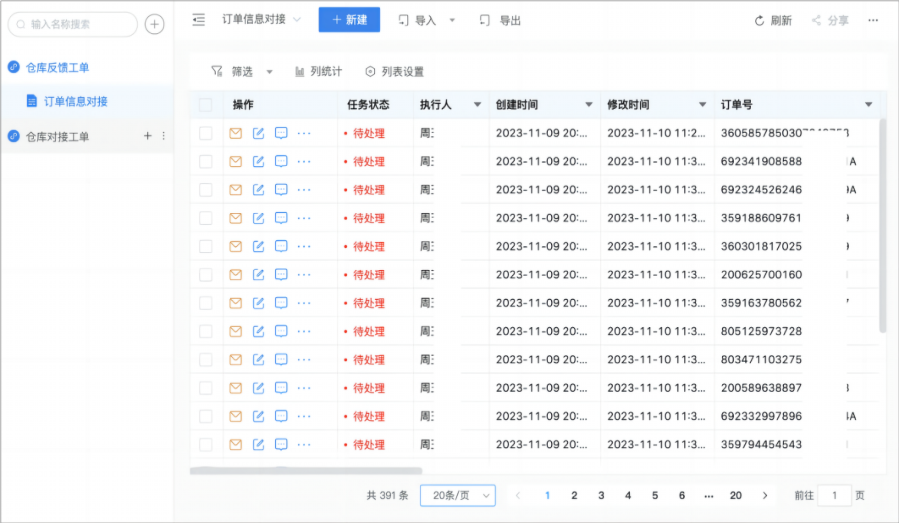This screenshot has width=899, height=523.
Task: Click the 导出 button
Action: pos(500,21)
